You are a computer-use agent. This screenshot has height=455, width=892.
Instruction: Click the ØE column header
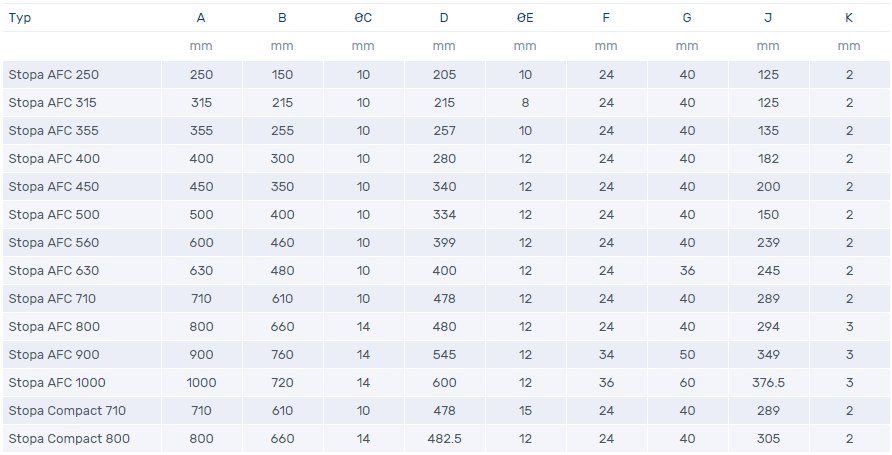(525, 17)
